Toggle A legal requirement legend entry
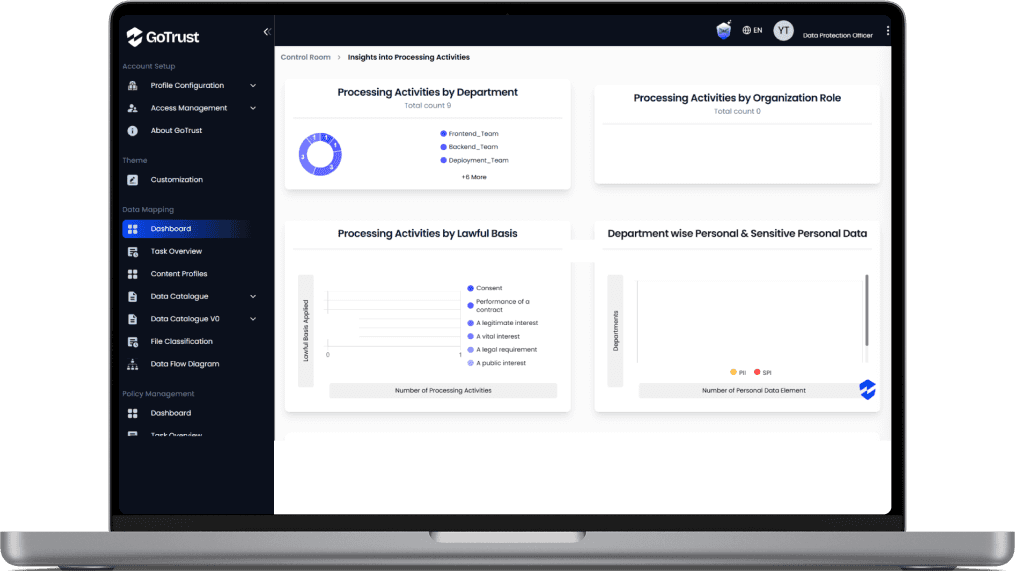1015x571 pixels. click(502, 350)
